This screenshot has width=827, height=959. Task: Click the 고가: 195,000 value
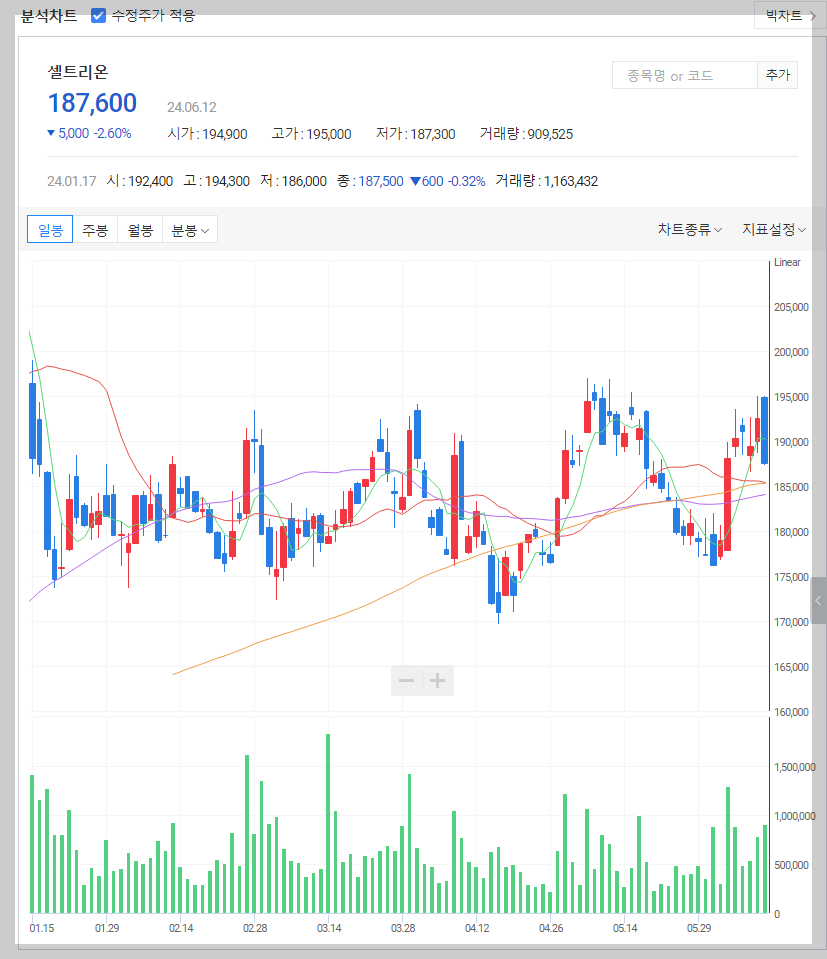(311, 134)
